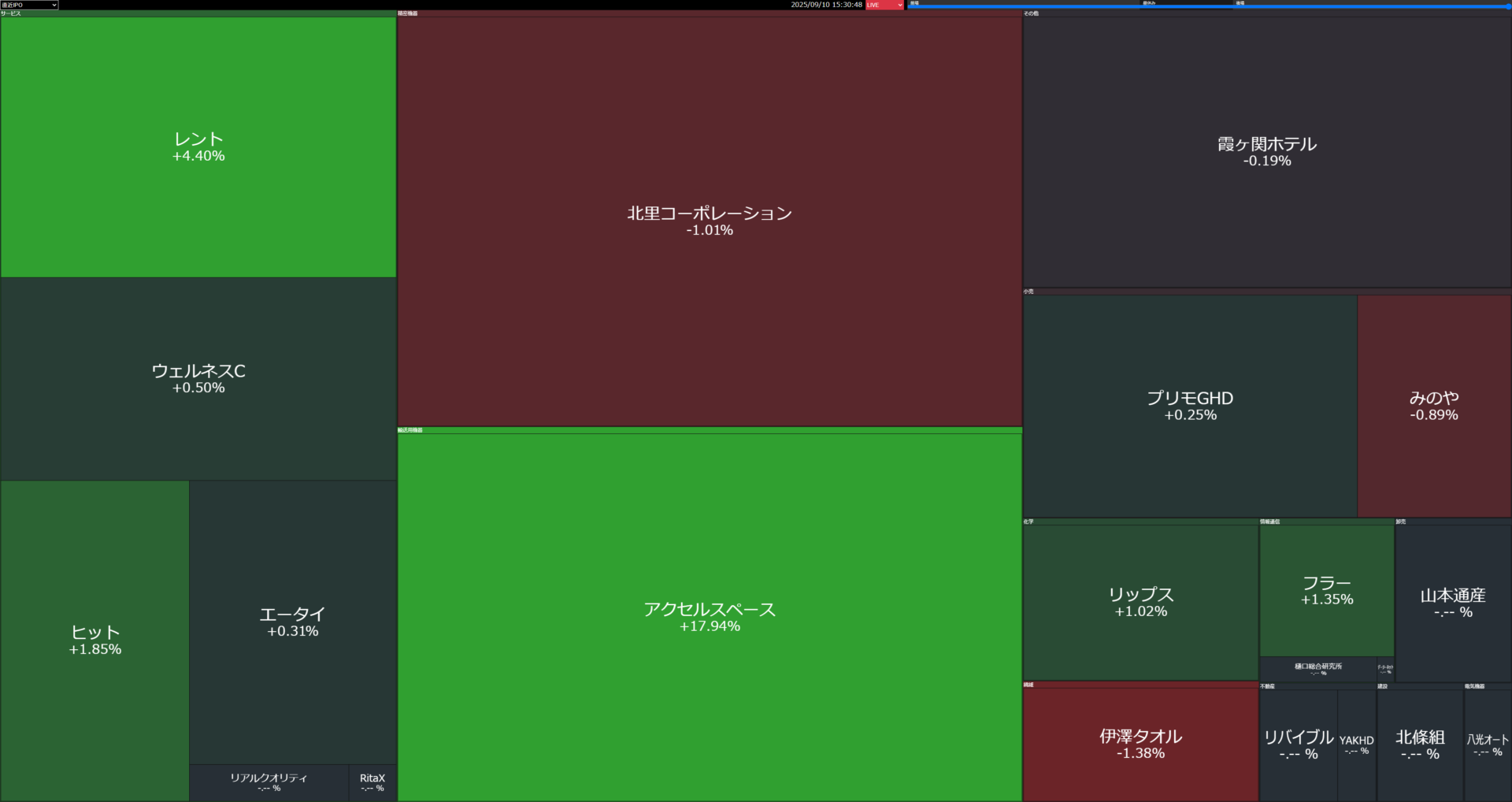Select the 北里コーポレーション -1.01% tile
The image size is (1512, 802).
[710, 221]
